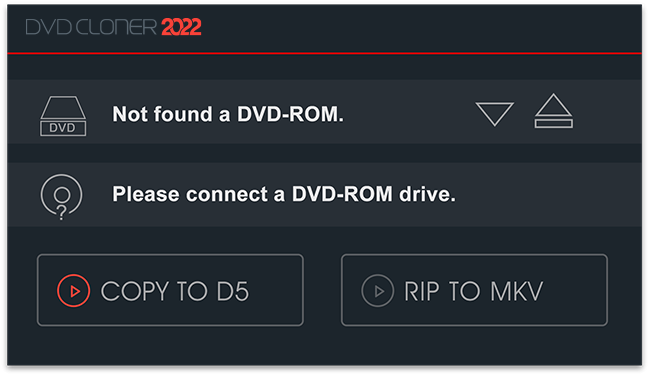The width and height of the screenshot is (650, 375).
Task: Start the RIP TO MKV button
Action: click(474, 290)
